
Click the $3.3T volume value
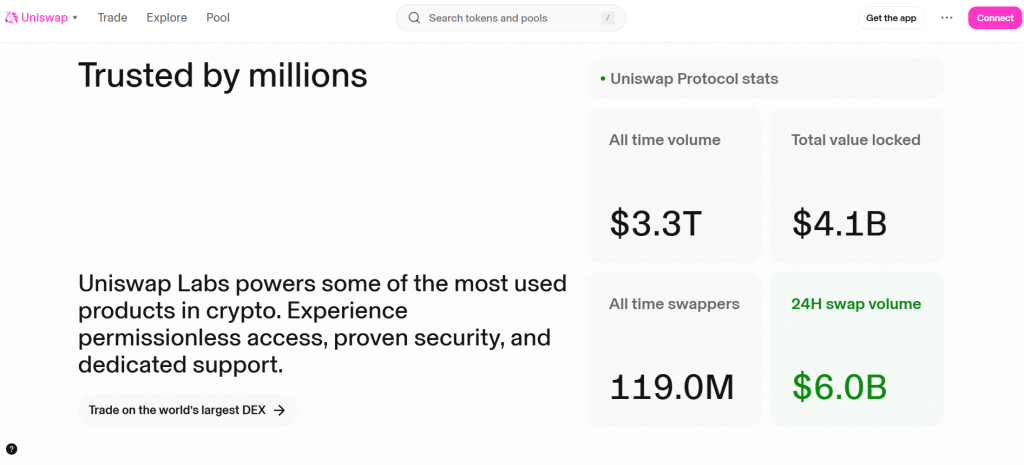656,223
